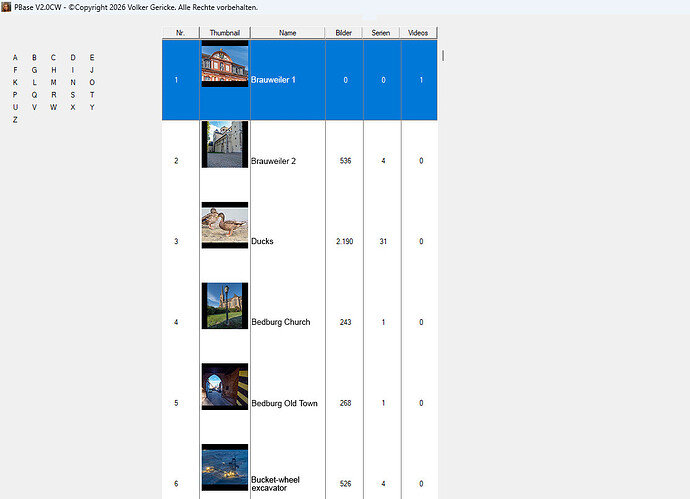Filter by letter N
This screenshot has height=499, width=690.
pyautogui.click(x=73, y=82)
